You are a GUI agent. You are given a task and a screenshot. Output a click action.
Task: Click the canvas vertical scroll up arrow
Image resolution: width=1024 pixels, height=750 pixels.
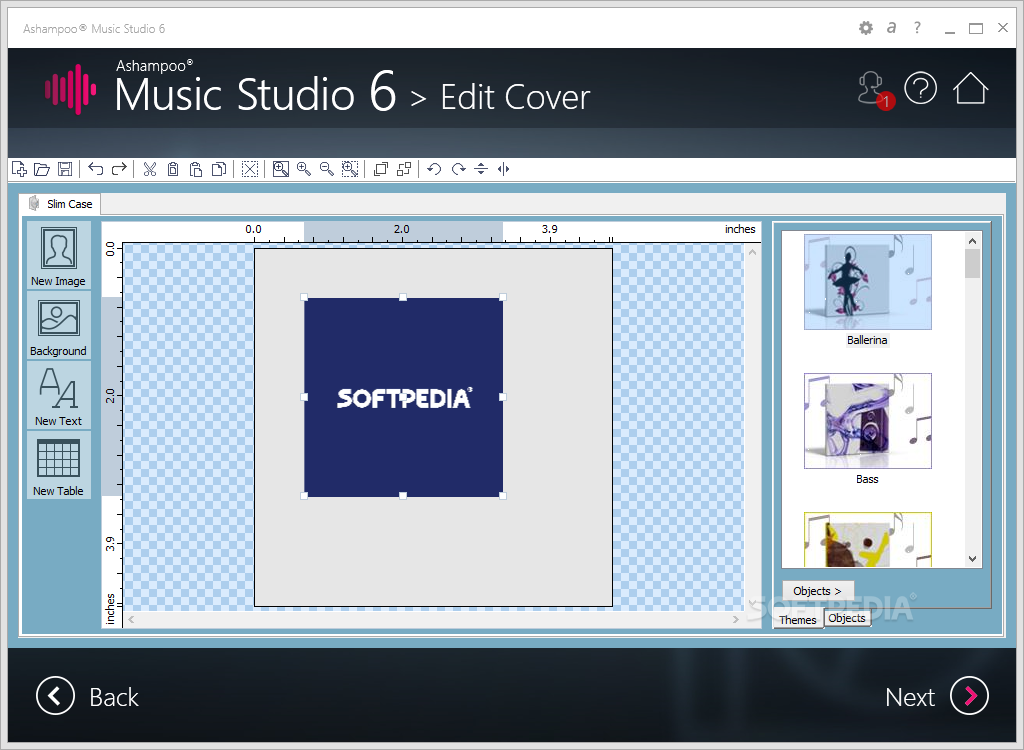click(752, 252)
